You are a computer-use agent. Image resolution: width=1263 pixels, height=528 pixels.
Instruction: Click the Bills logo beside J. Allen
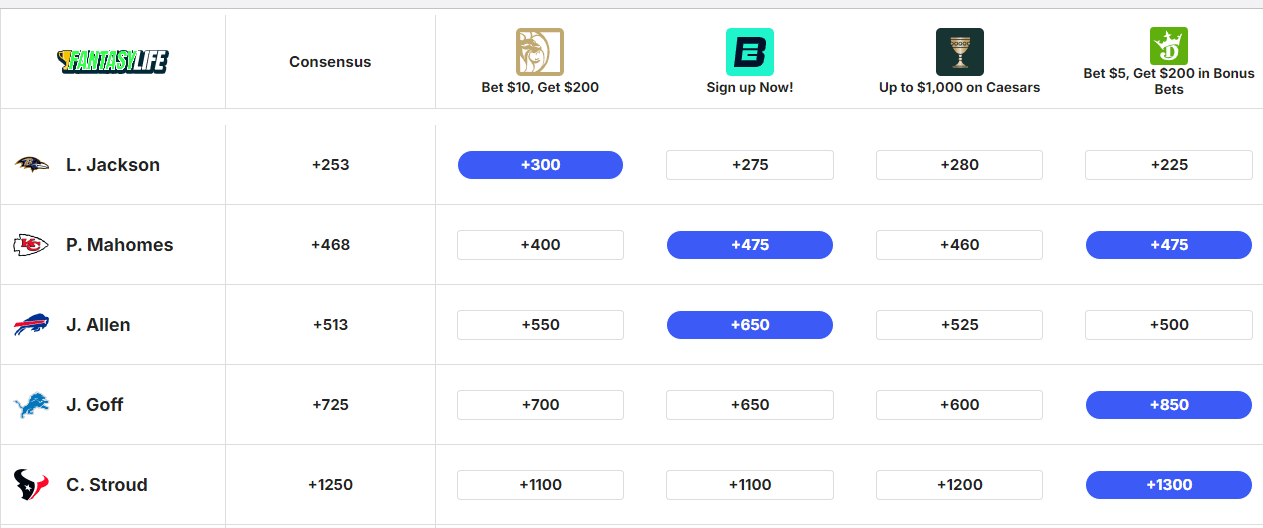pos(31,325)
